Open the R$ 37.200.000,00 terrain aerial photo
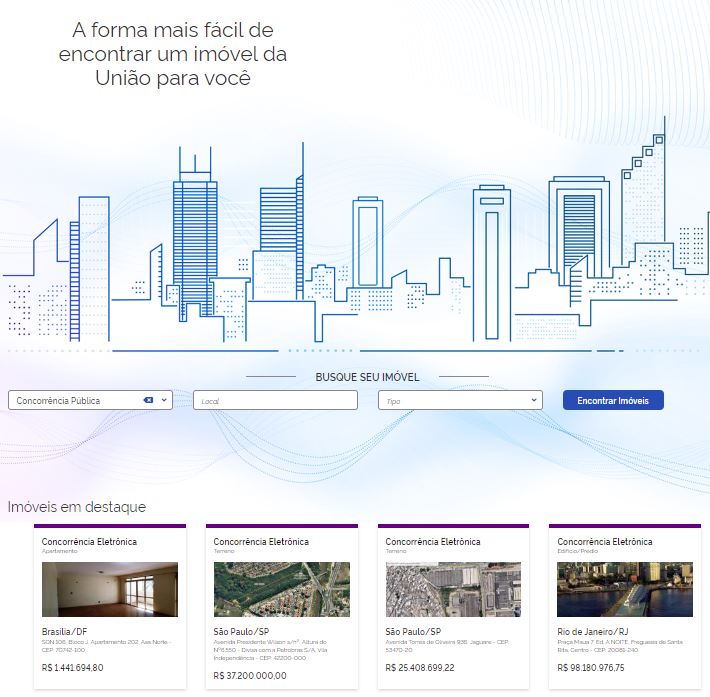Screen dimensions: 710x697 point(282,589)
